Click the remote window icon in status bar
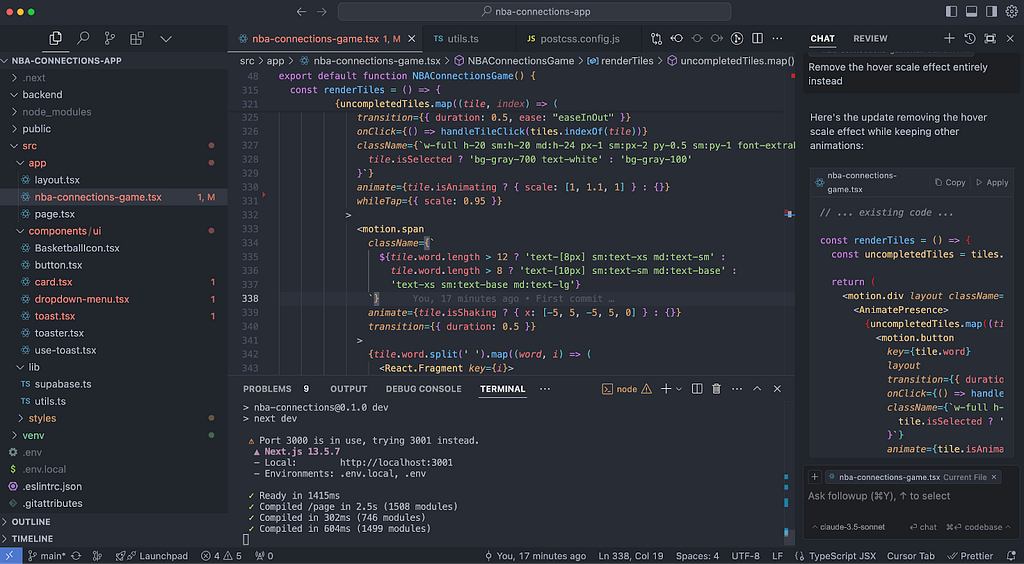 coord(9,556)
